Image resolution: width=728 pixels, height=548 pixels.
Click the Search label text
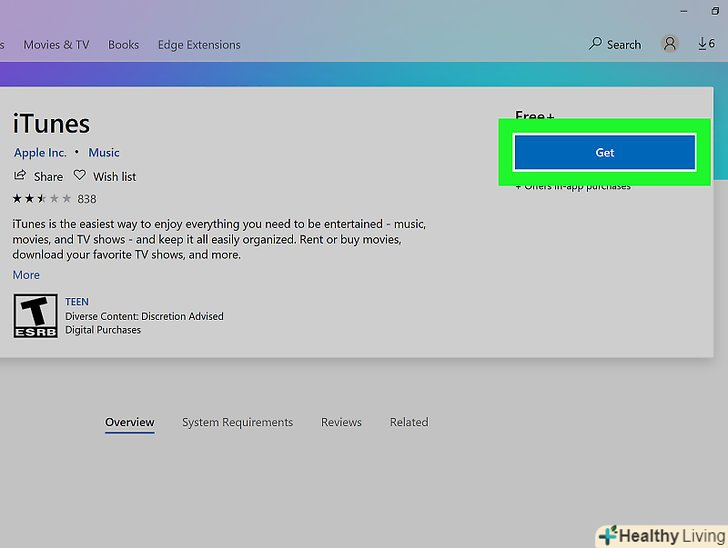[624, 45]
